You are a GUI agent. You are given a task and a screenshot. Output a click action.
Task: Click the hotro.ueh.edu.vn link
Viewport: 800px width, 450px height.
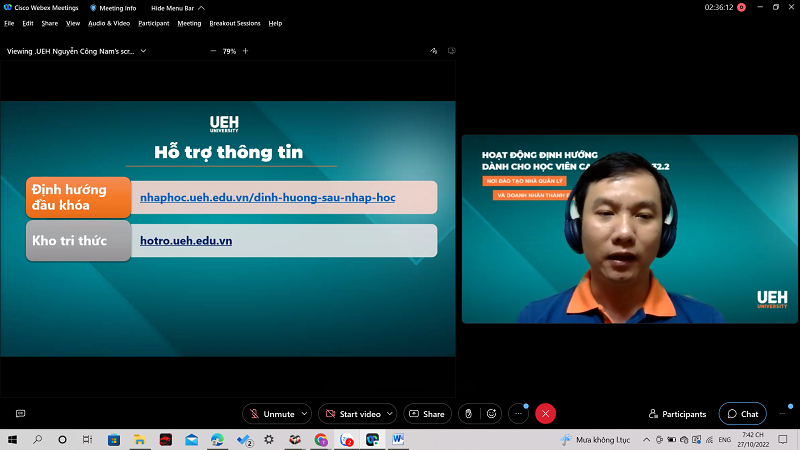186,240
